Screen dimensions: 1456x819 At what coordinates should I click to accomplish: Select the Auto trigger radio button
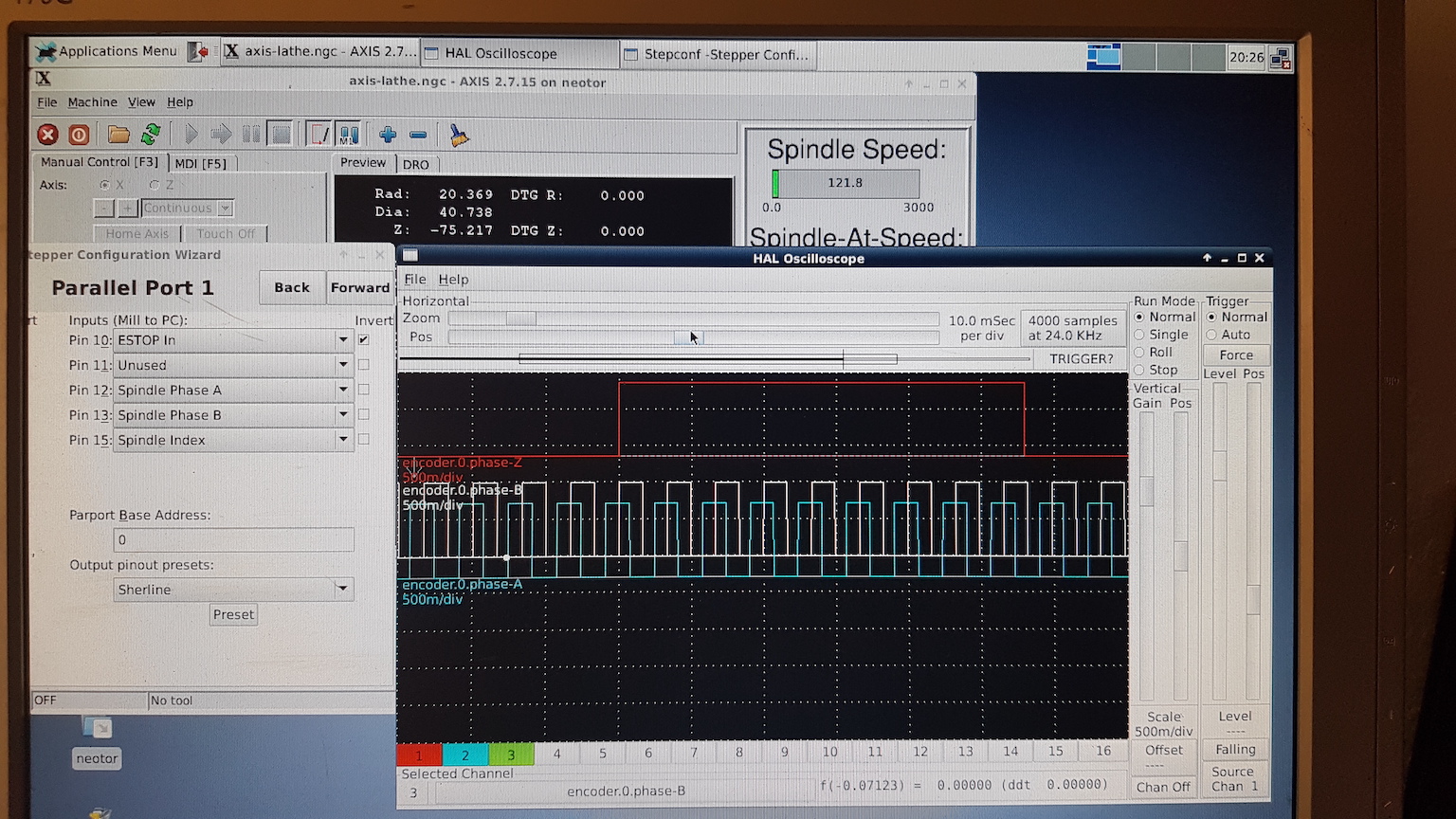pos(1212,335)
